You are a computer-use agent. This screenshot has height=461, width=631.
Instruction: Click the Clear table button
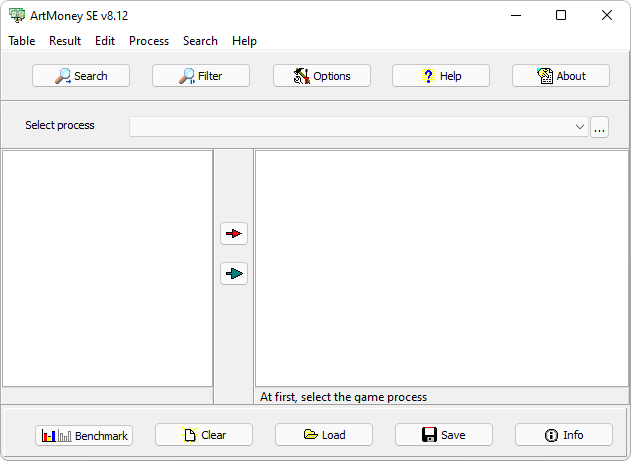[204, 434]
